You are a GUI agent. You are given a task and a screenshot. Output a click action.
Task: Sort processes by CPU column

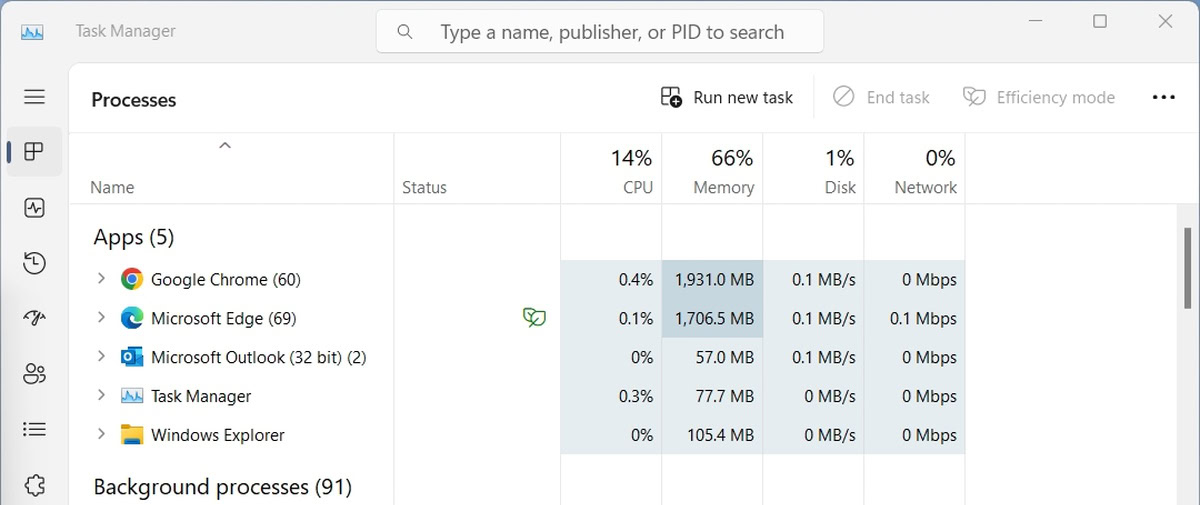tap(611, 170)
